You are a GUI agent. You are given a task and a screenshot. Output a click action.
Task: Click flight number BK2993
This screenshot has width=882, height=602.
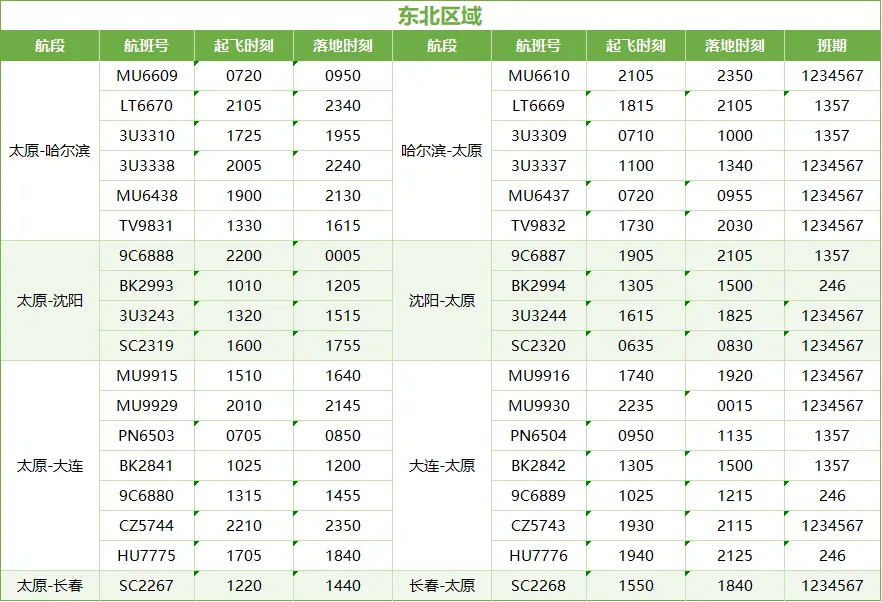pos(147,286)
